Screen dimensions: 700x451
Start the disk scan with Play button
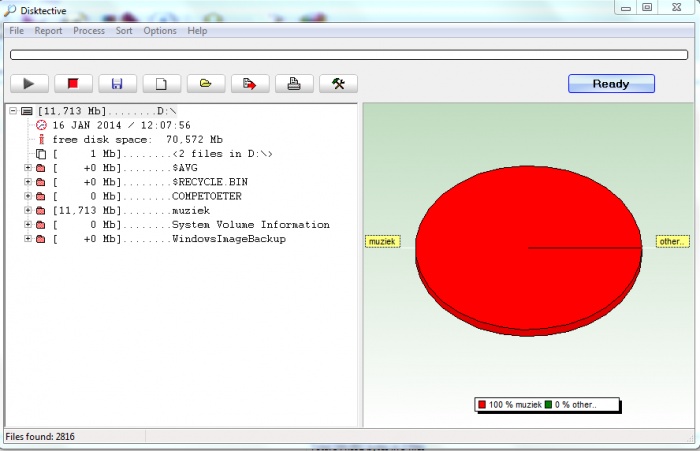click(29, 84)
